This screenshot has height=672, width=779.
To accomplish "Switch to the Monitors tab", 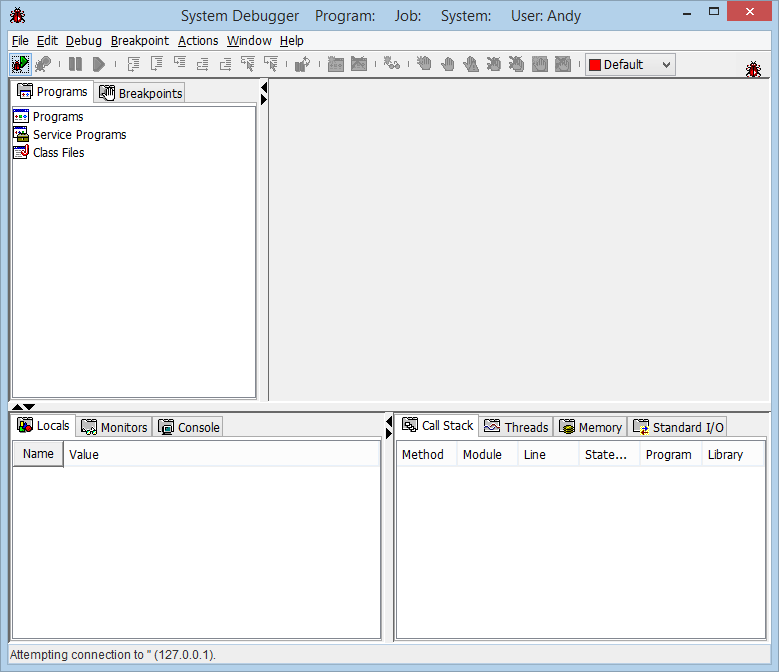I will point(114,427).
